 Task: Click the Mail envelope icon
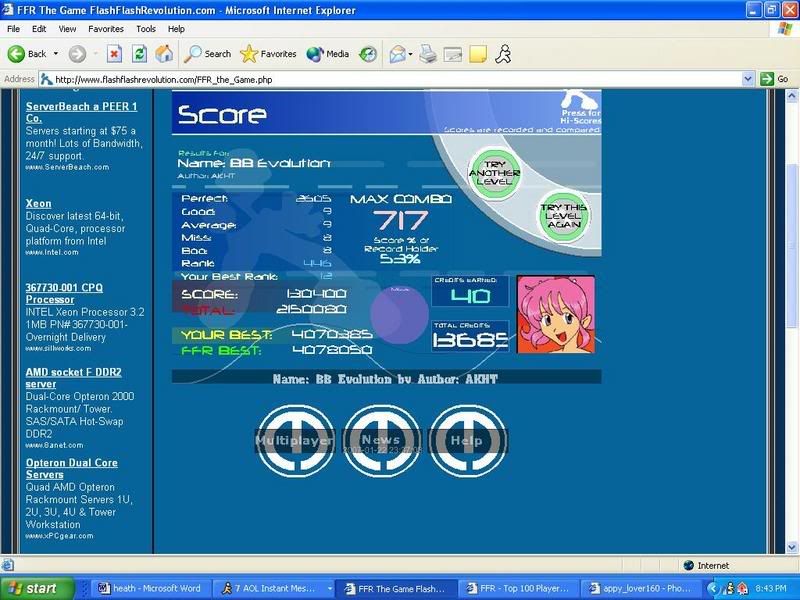[397, 54]
